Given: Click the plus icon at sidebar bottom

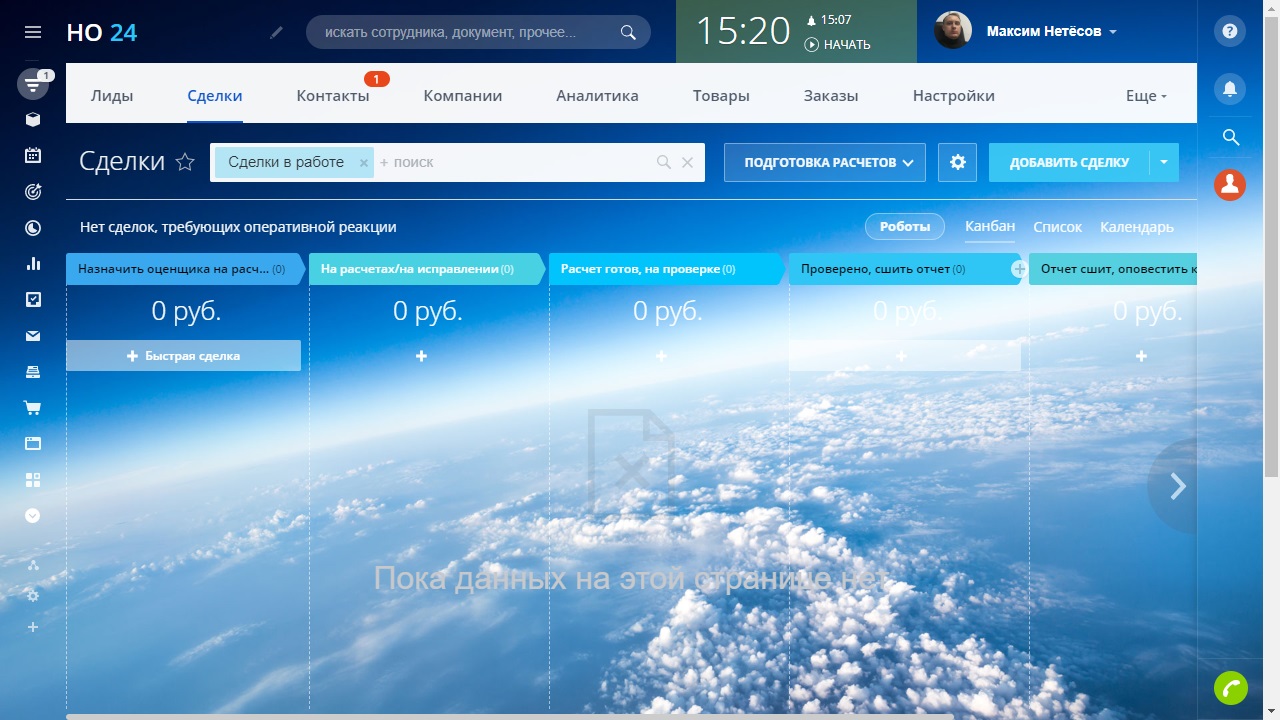Looking at the screenshot, I should tap(33, 627).
